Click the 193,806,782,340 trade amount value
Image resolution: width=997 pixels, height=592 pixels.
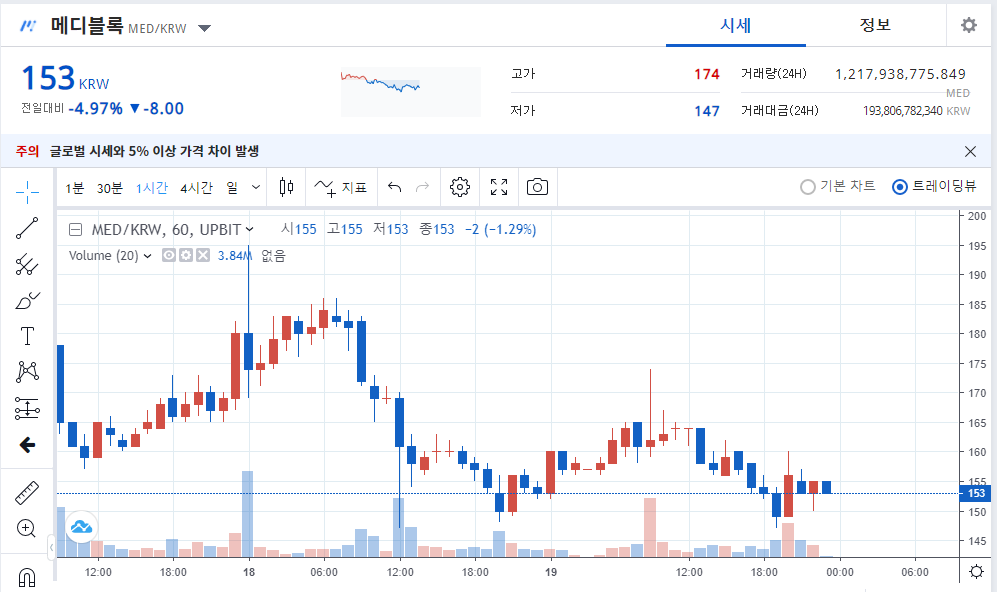902,111
